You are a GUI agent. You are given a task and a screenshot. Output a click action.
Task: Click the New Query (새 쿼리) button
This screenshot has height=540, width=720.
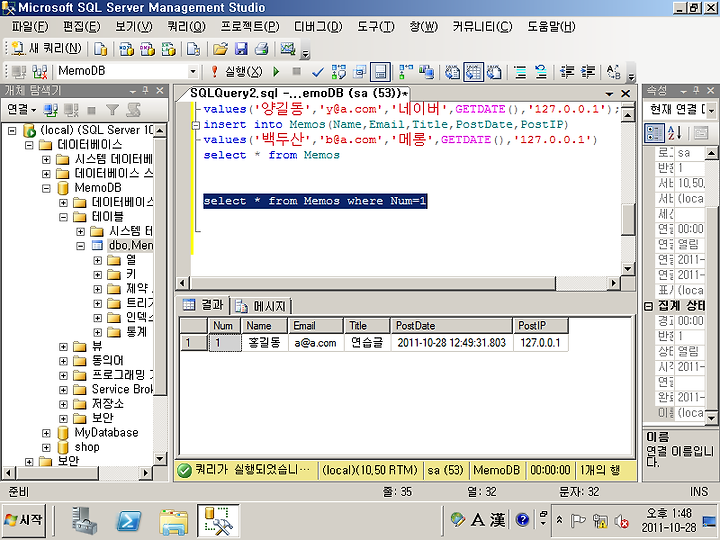[46, 48]
